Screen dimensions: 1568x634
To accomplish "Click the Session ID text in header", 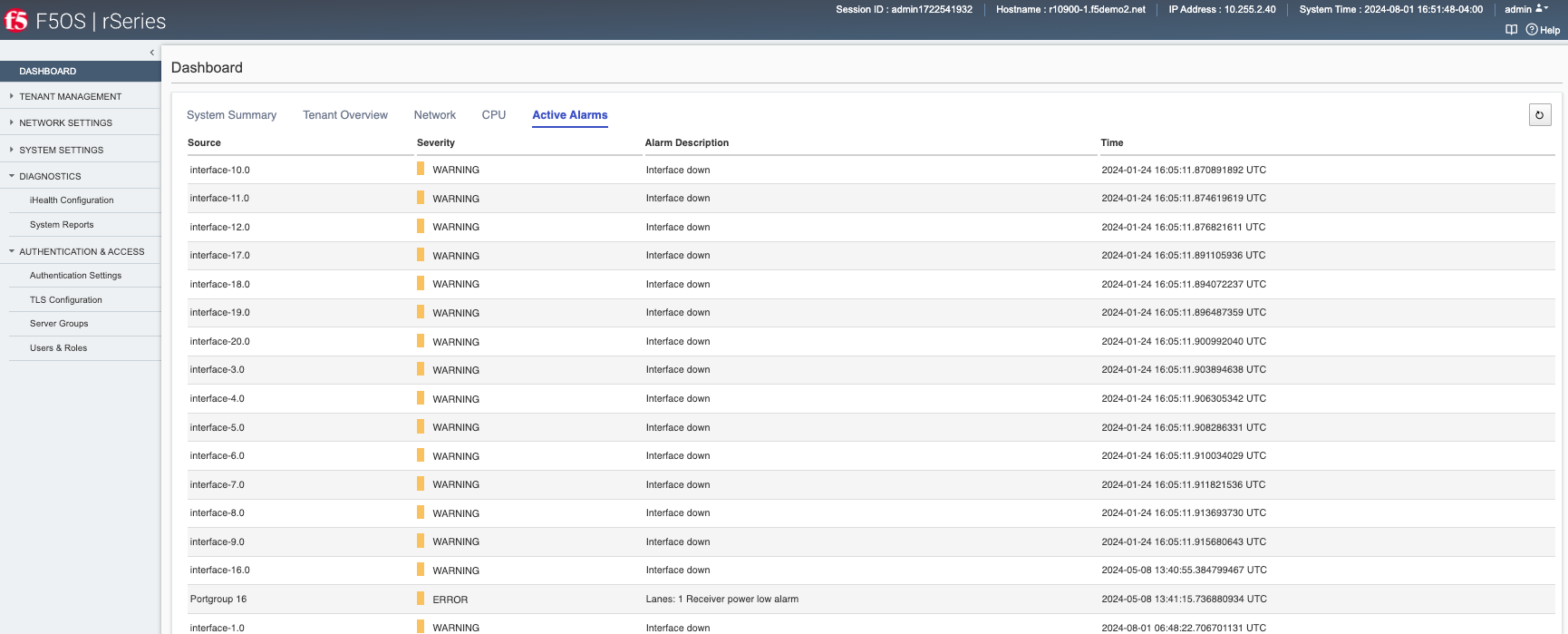I will [x=904, y=9].
